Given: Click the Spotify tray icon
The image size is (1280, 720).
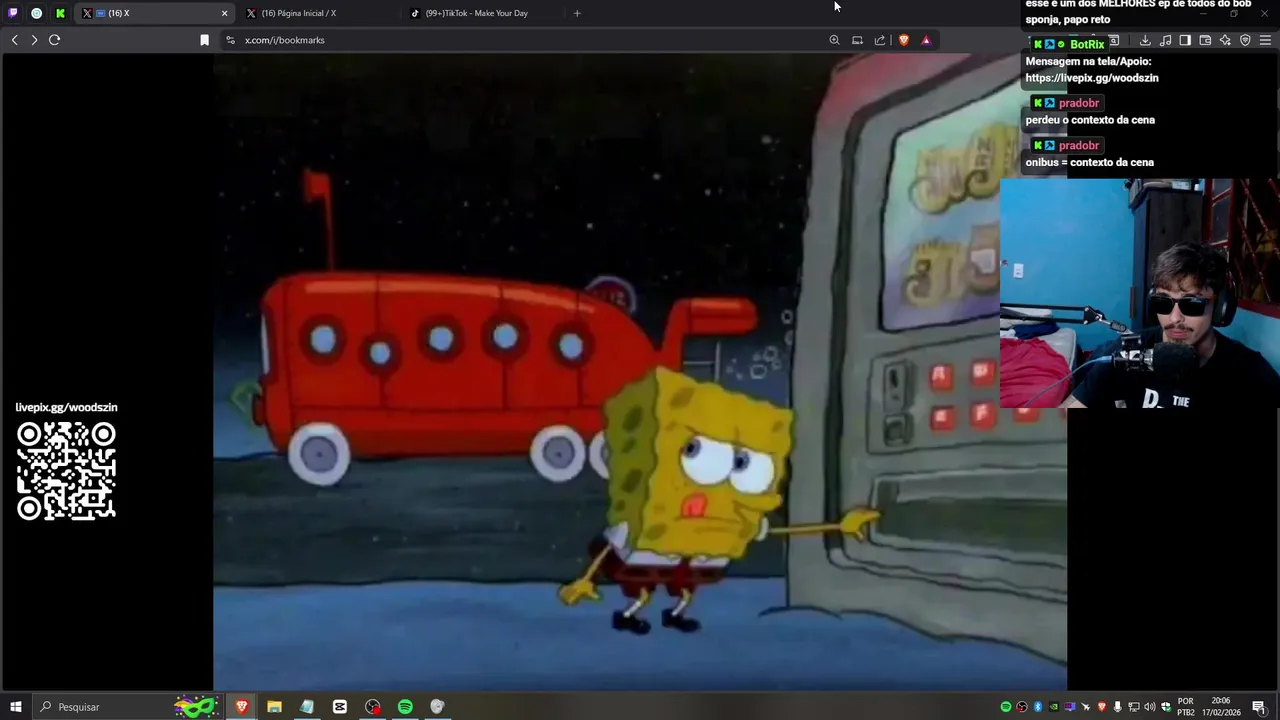Looking at the screenshot, I should pyautogui.click(x=1006, y=707).
